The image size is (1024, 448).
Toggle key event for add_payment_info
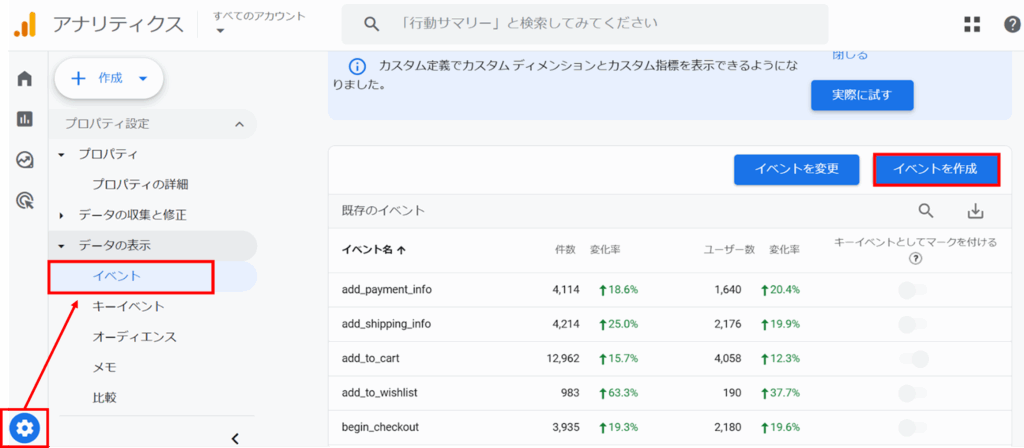coord(913,290)
